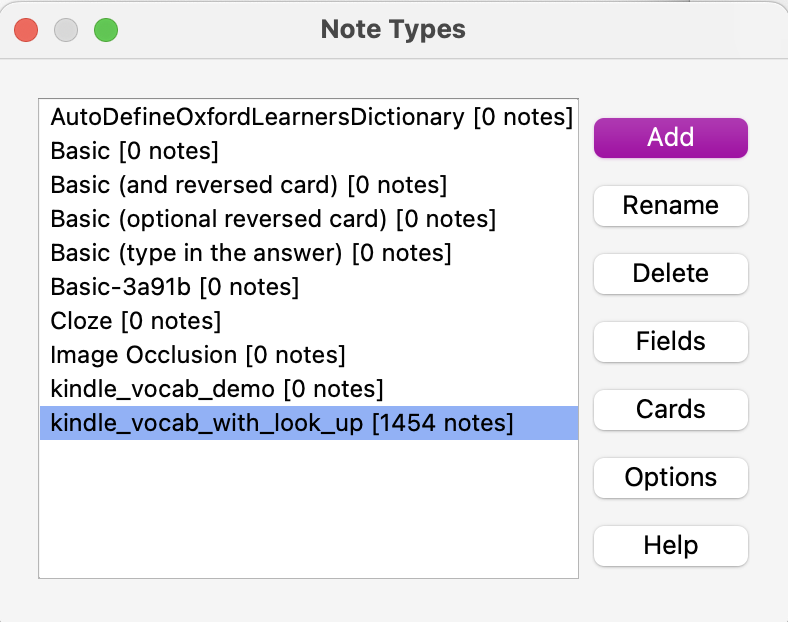788x622 pixels.
Task: Select AutoDefineOxfordLearnersDictionary note type
Action: [x=310, y=117]
